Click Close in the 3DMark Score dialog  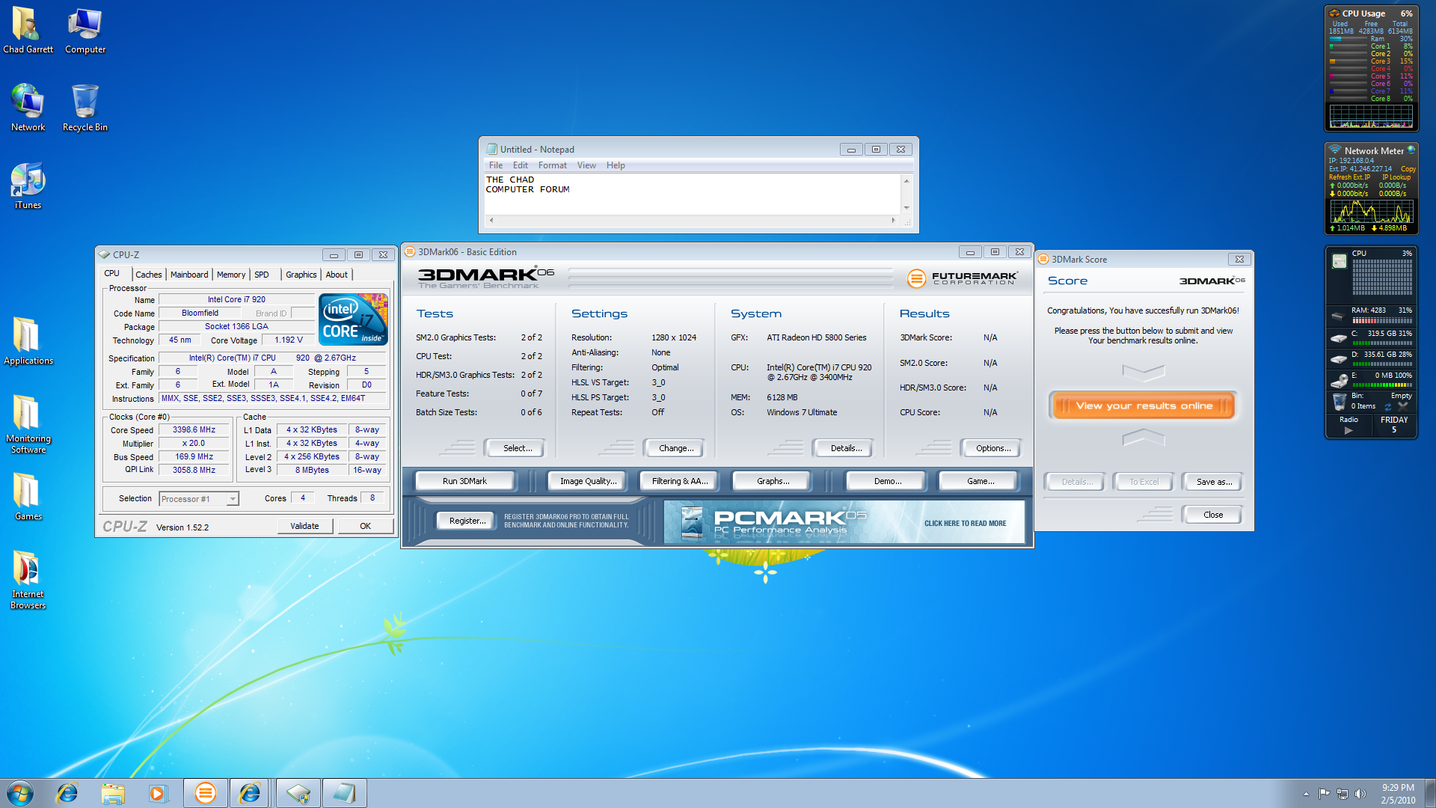tap(1213, 515)
